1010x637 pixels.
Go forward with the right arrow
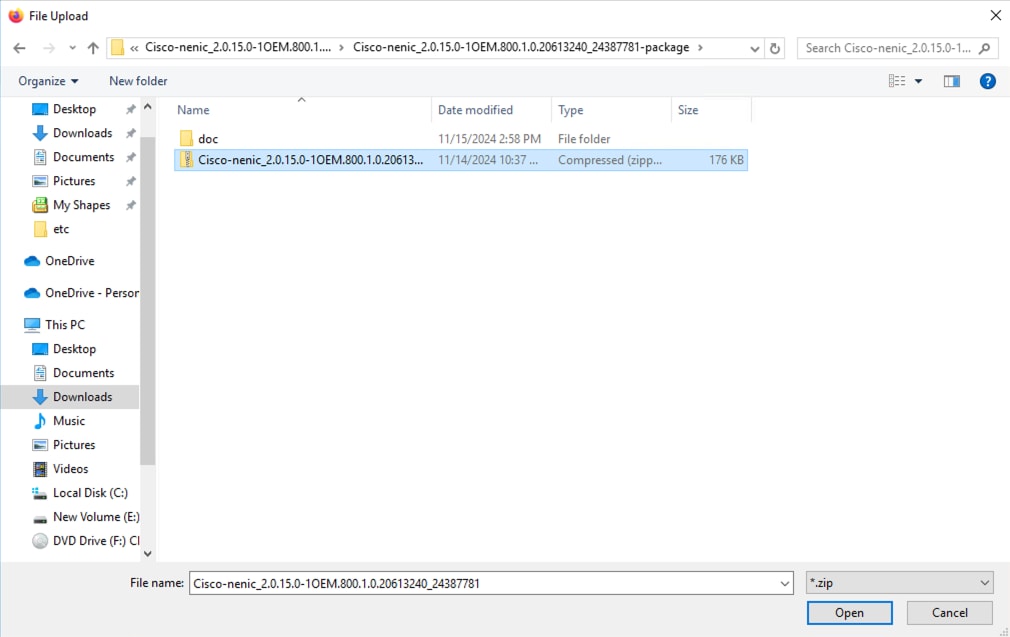(x=49, y=48)
